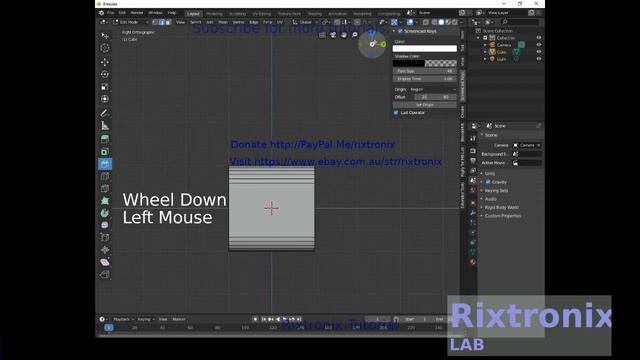Image resolution: width=640 pixels, height=360 pixels.
Task: Select the Shear tool
Action: pos(105,262)
